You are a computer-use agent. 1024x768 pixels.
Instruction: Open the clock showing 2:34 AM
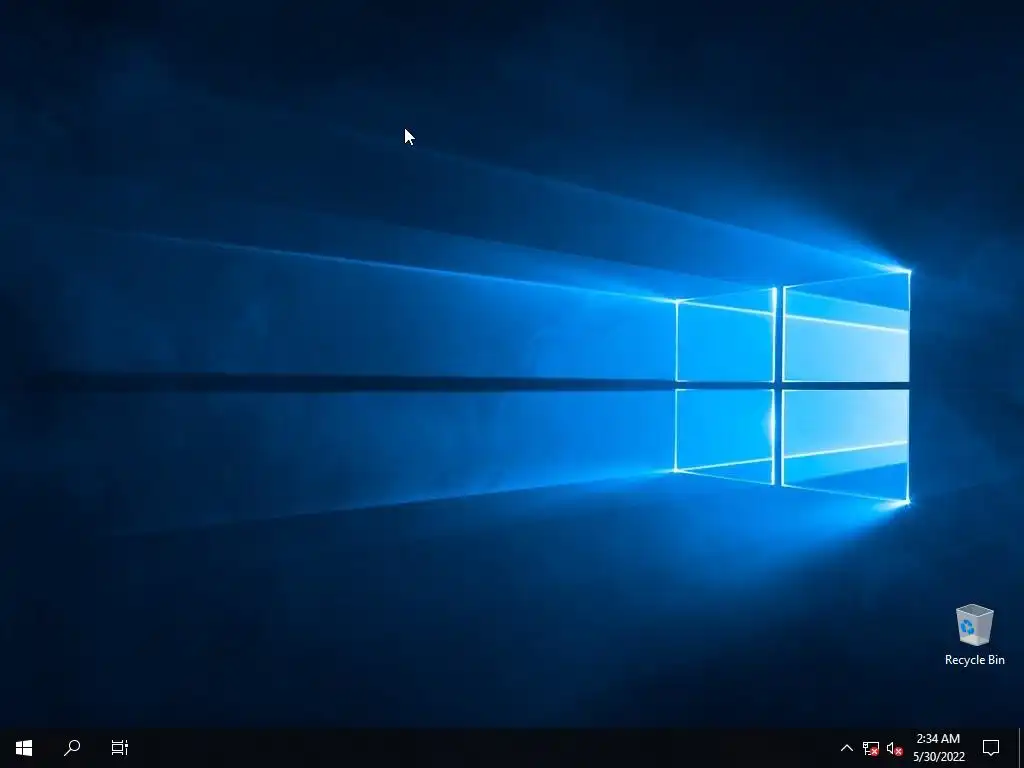click(x=939, y=748)
